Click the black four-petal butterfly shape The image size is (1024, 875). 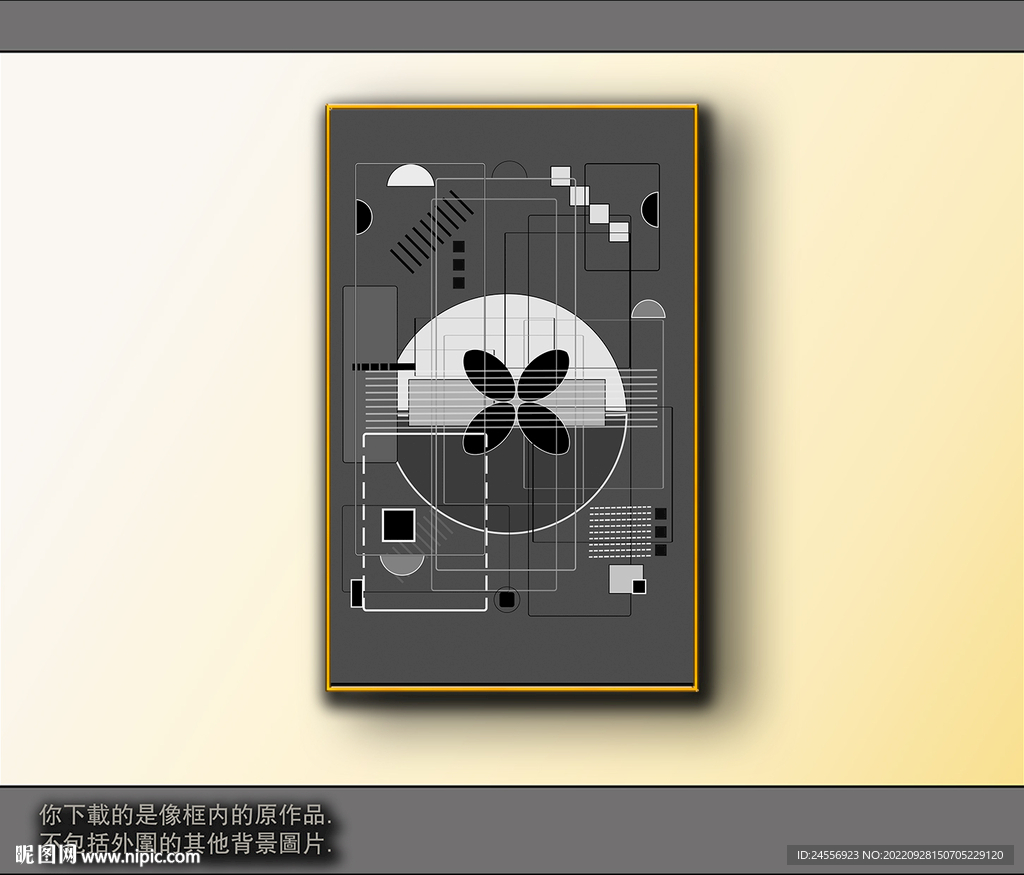click(516, 402)
